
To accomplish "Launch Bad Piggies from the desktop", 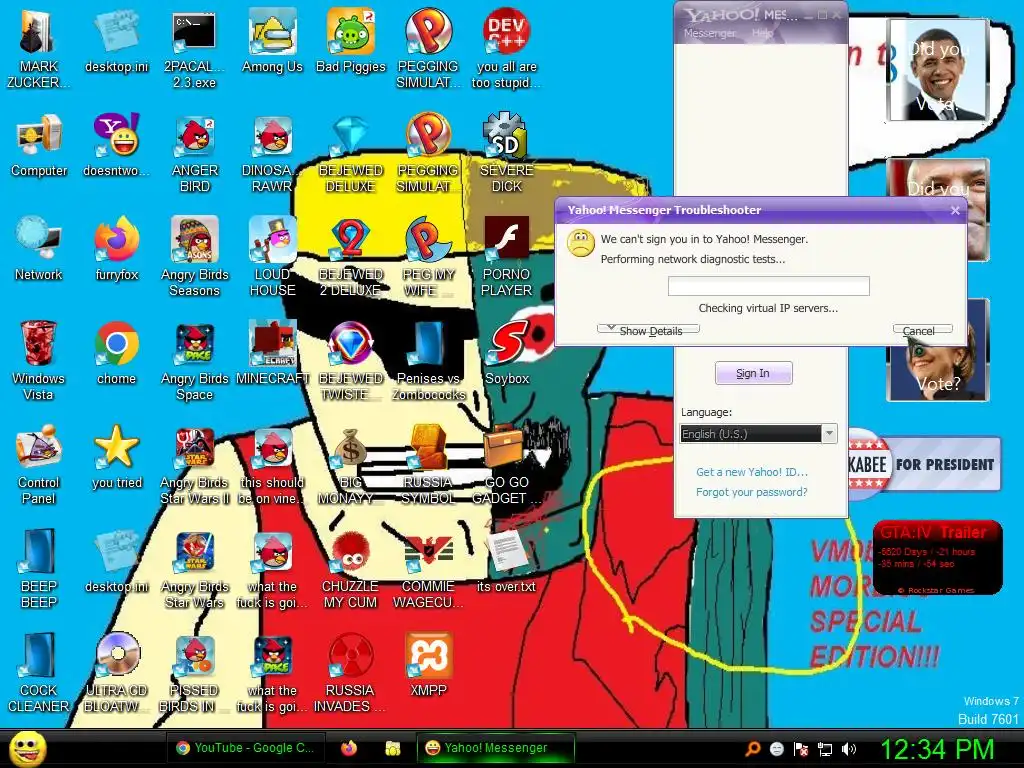I will click(x=351, y=40).
